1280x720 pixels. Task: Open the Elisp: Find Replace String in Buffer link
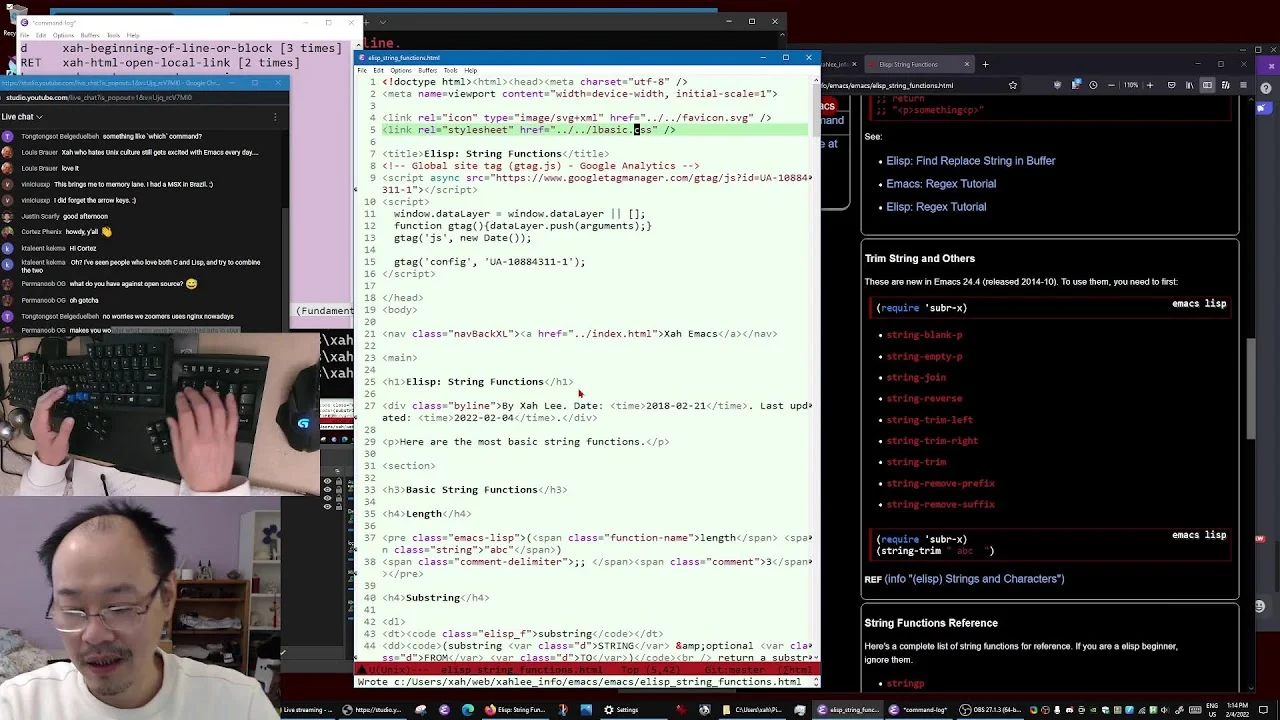tap(970, 160)
